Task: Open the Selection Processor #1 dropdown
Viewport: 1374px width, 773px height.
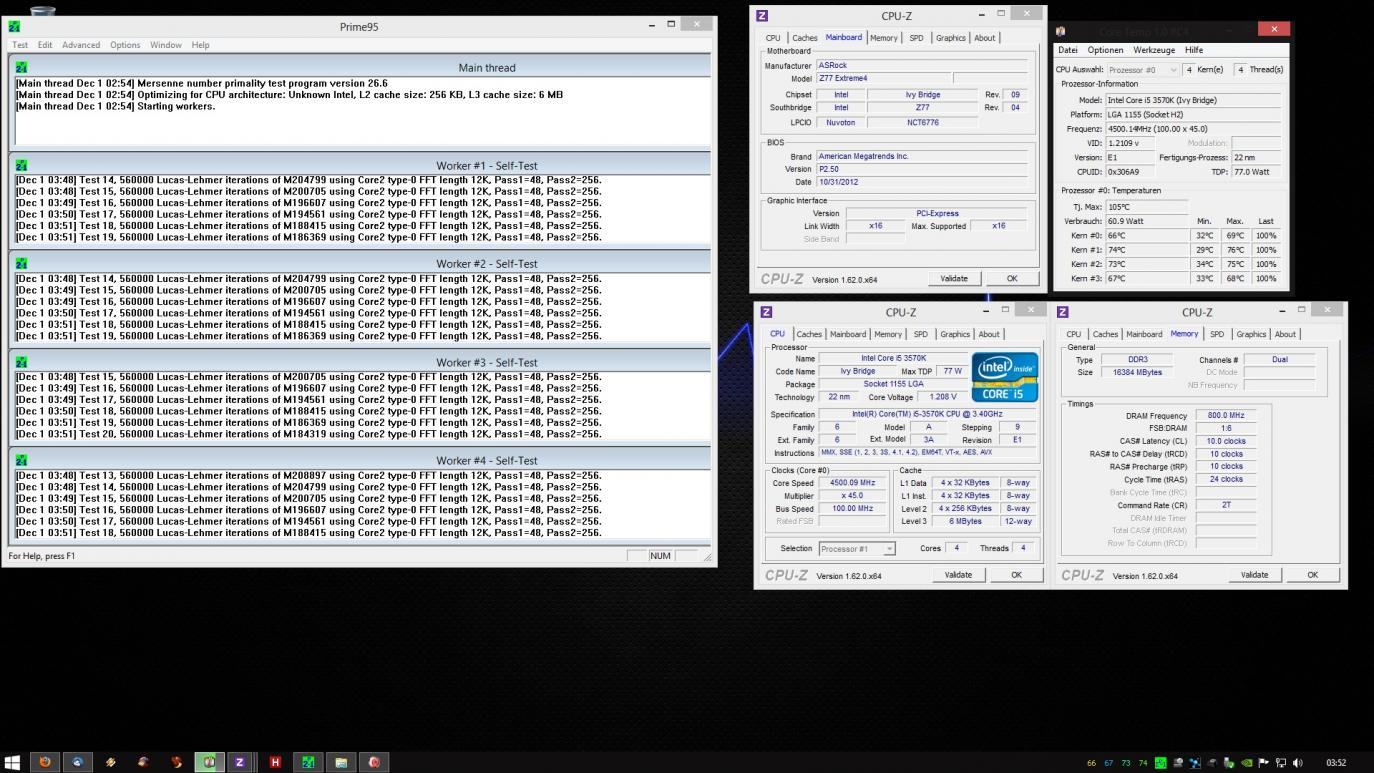Action: pyautogui.click(x=857, y=548)
